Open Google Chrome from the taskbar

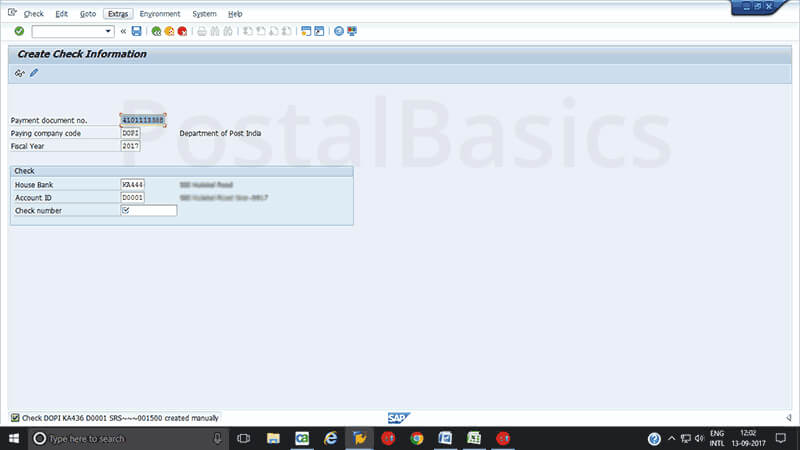coord(417,438)
